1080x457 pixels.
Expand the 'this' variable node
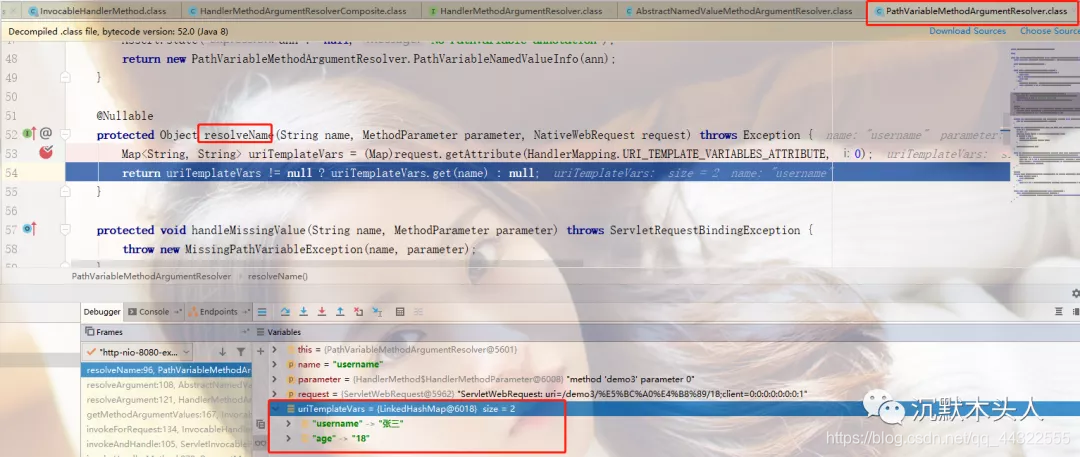[275, 349]
